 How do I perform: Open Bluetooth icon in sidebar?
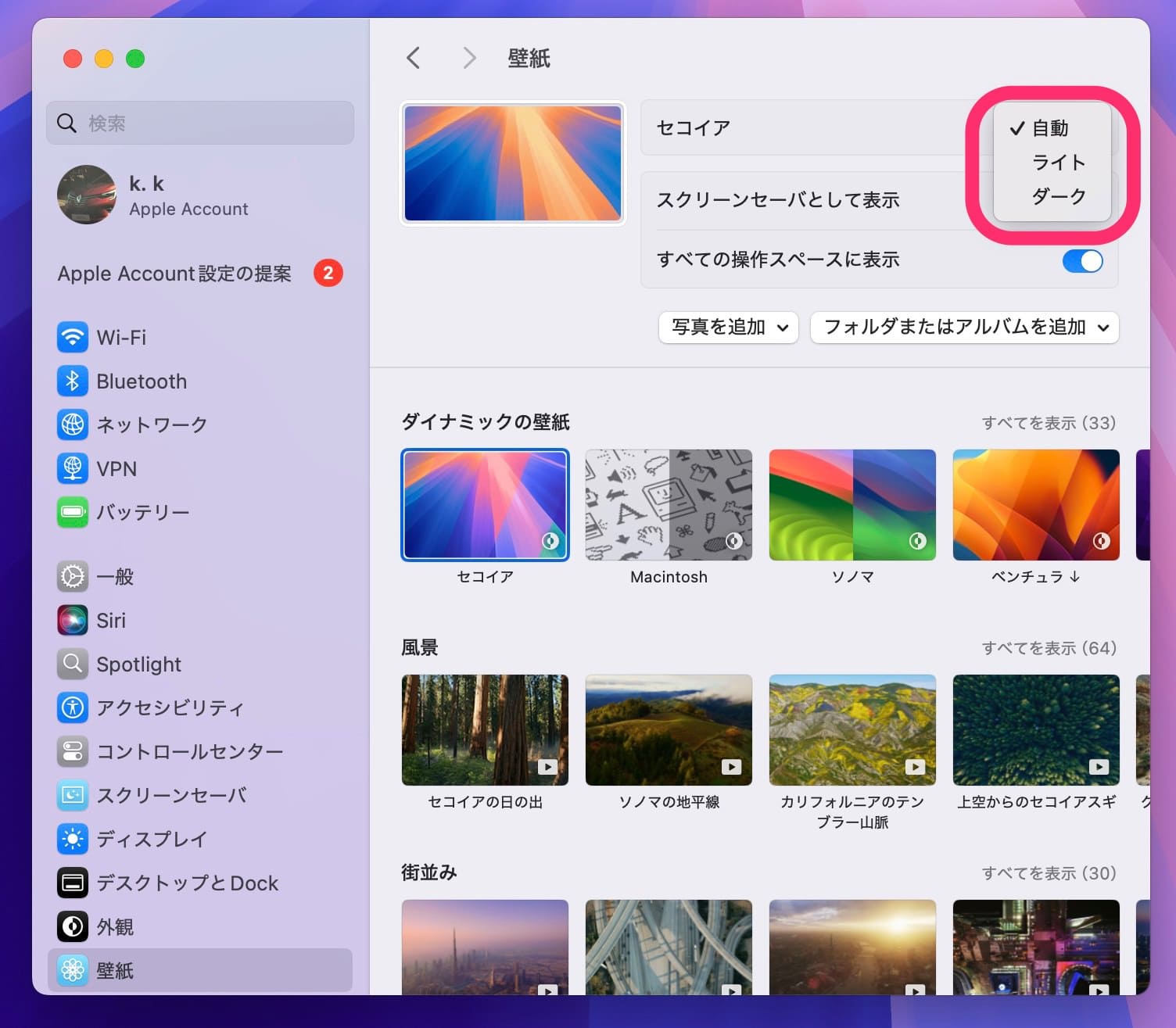click(x=73, y=381)
